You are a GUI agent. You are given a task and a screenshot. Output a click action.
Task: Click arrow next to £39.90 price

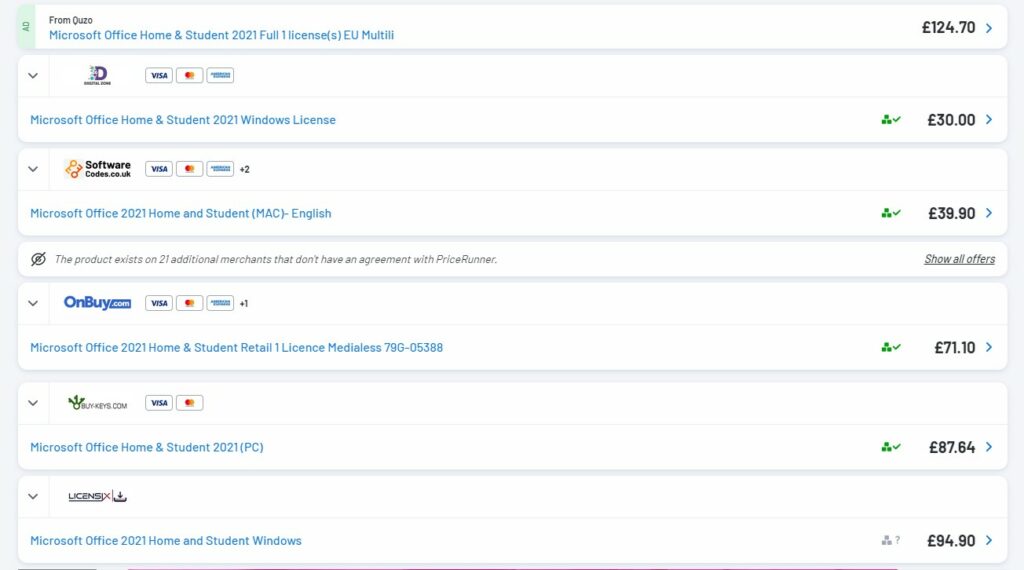click(989, 213)
